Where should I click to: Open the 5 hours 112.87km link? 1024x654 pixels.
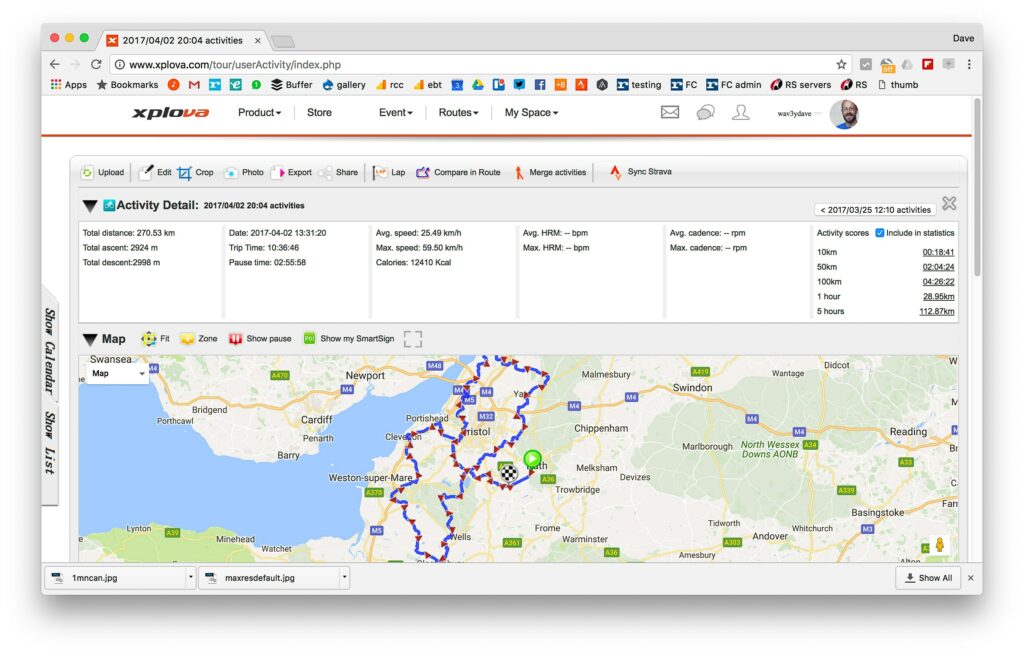pyautogui.click(x=936, y=312)
